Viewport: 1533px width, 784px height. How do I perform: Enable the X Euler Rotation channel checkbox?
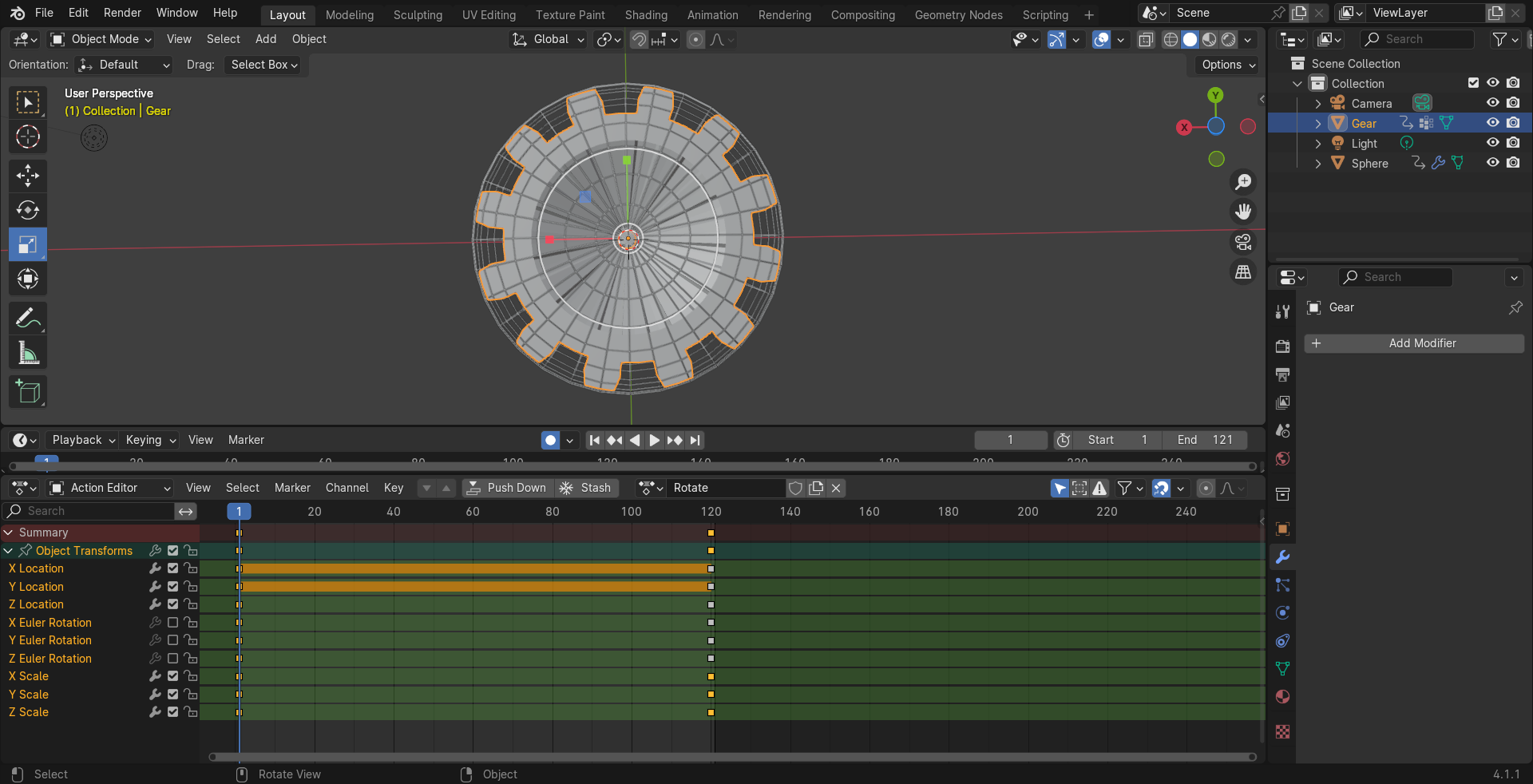click(172, 623)
